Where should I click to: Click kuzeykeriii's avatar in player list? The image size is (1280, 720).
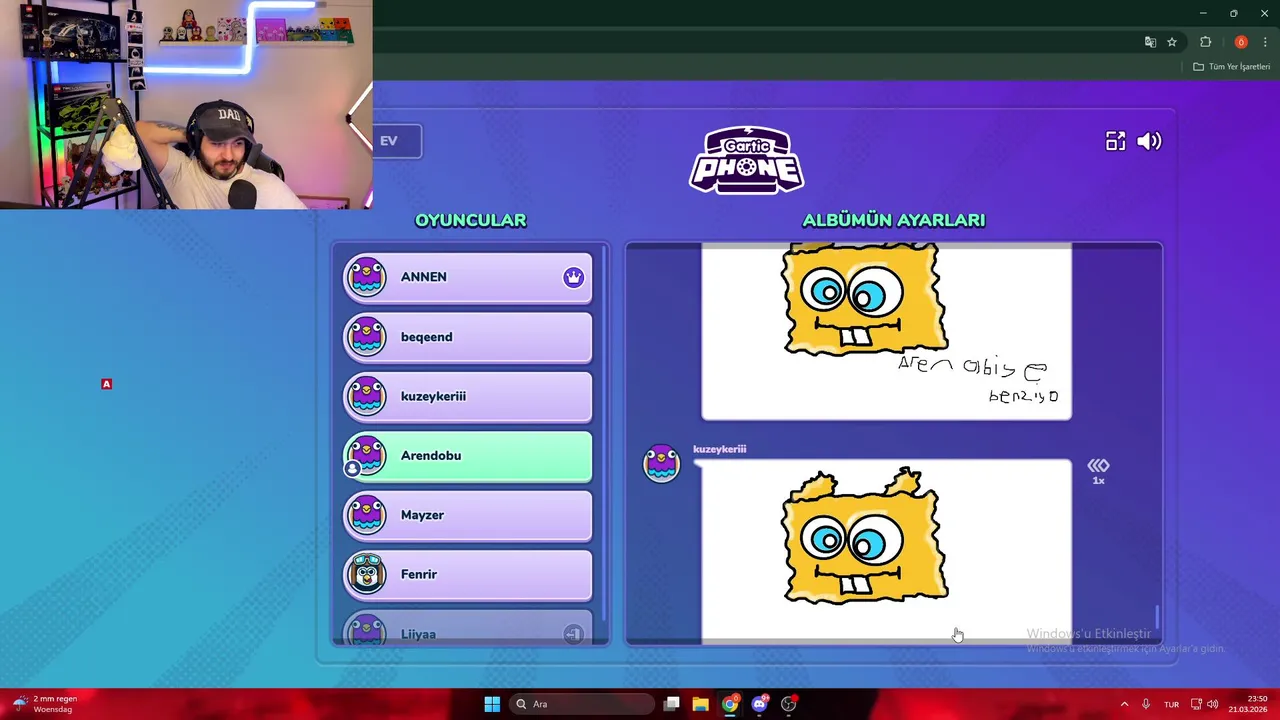pyautogui.click(x=367, y=396)
